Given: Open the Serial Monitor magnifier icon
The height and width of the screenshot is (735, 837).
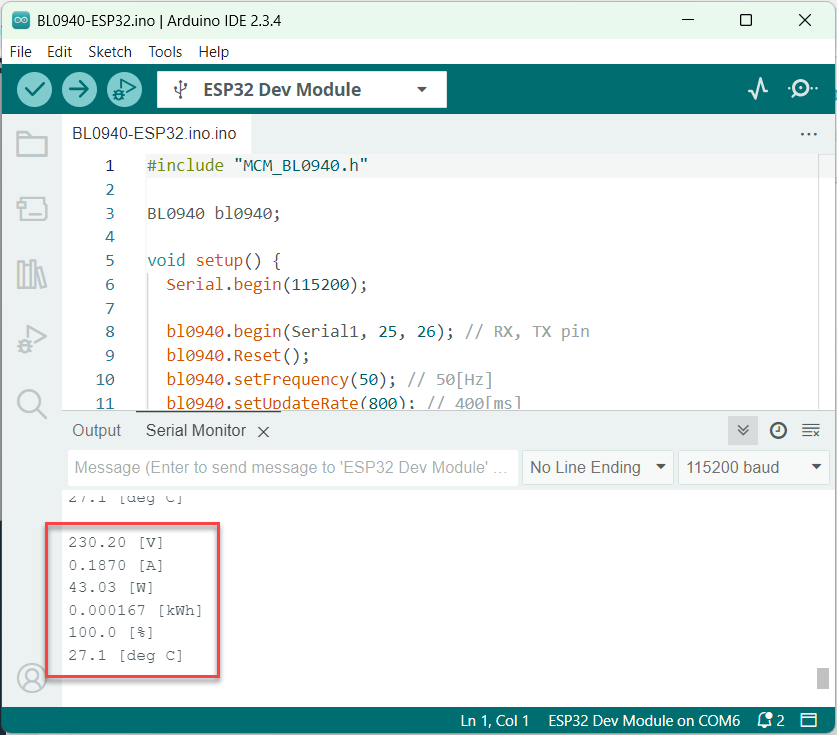Looking at the screenshot, I should click(x=802, y=89).
